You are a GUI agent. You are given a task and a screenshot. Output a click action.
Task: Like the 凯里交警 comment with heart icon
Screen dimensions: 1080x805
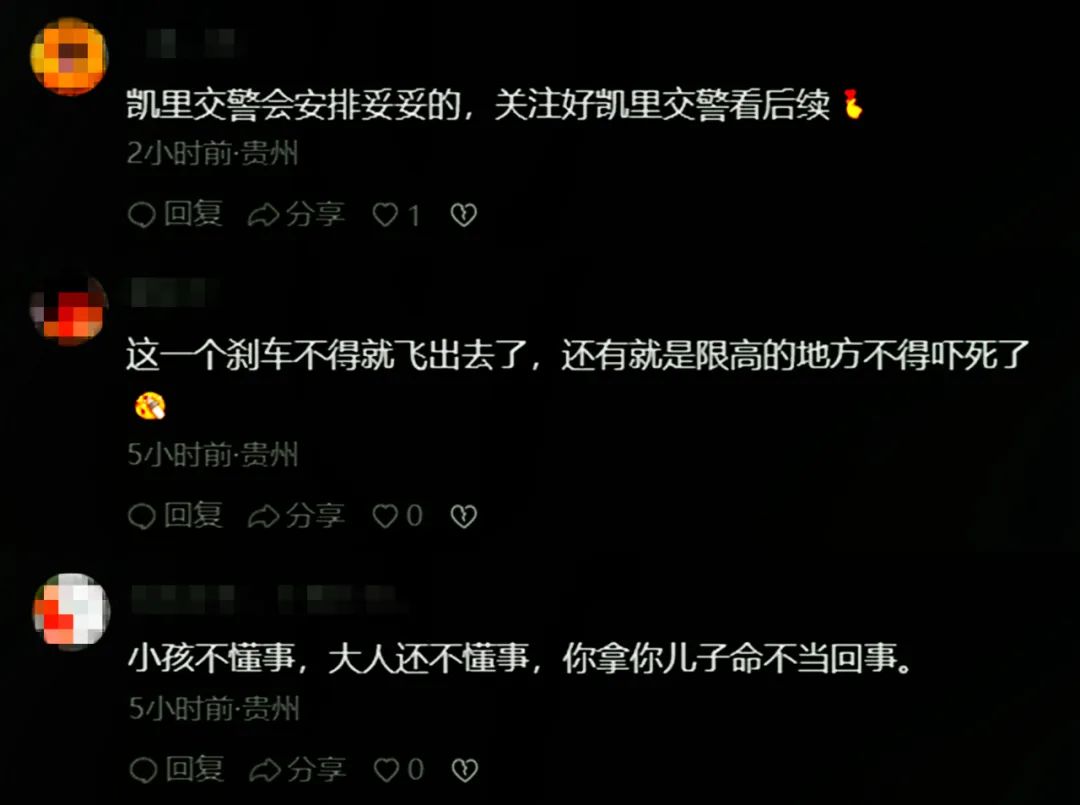click(x=385, y=216)
